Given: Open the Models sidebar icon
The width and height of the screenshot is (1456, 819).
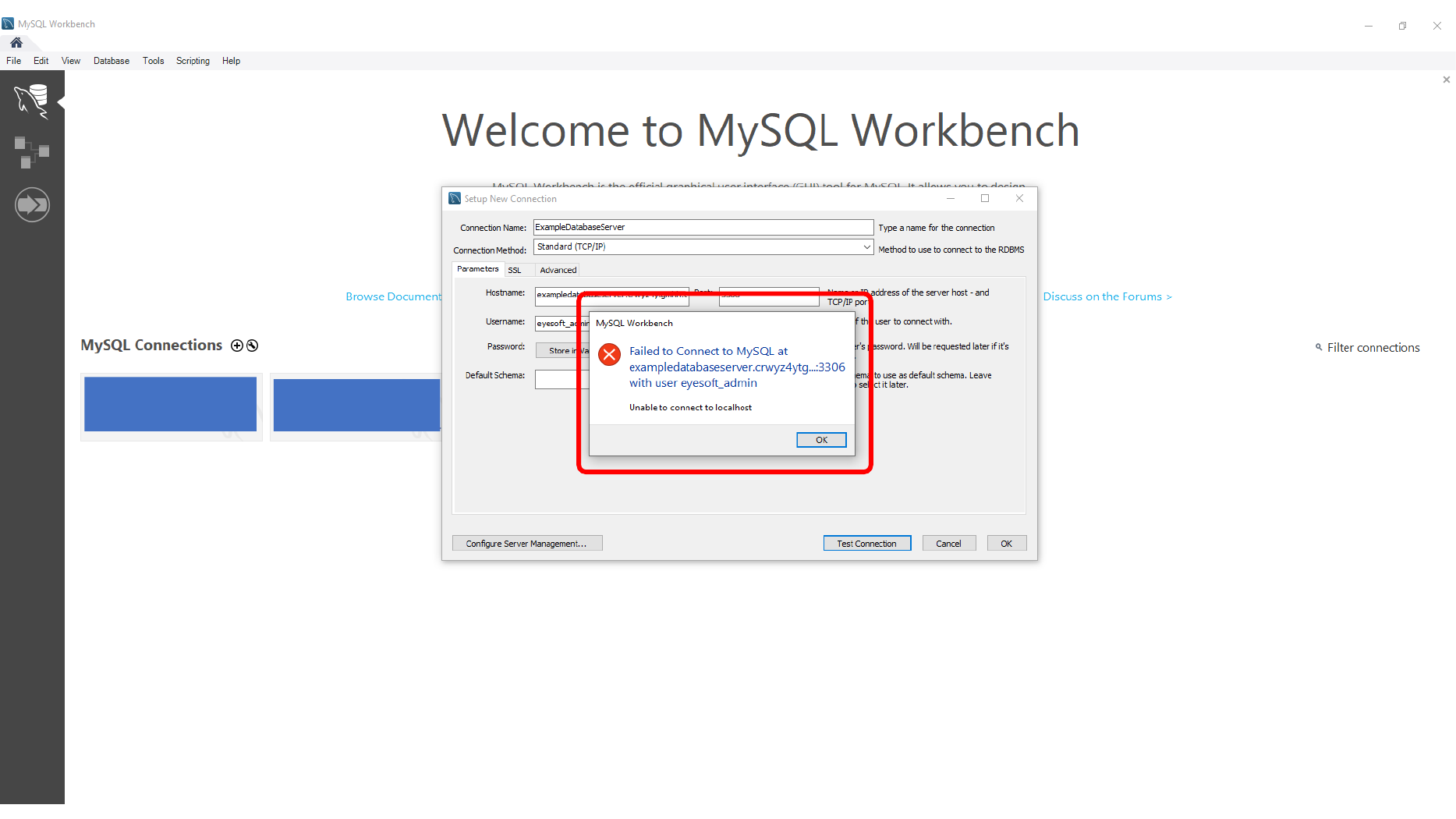Looking at the screenshot, I should click(32, 152).
